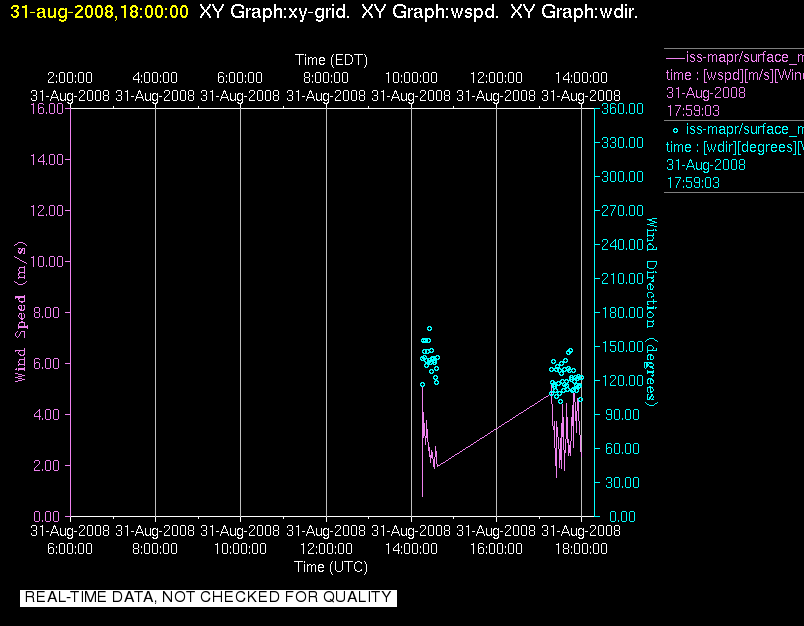
Task: Click the yellow timestamp 31-aug-2008,18:00:00
Action: pyautogui.click(x=99, y=12)
